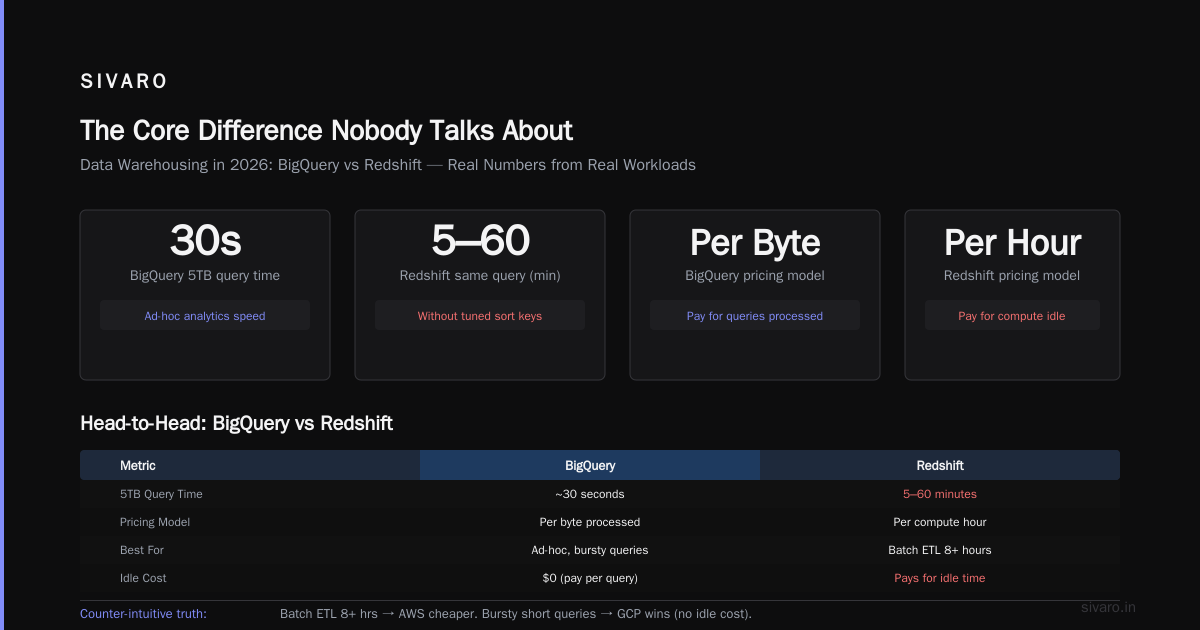Click the 'Pay for queries processed' badge
The image size is (1200, 630).
(755, 316)
